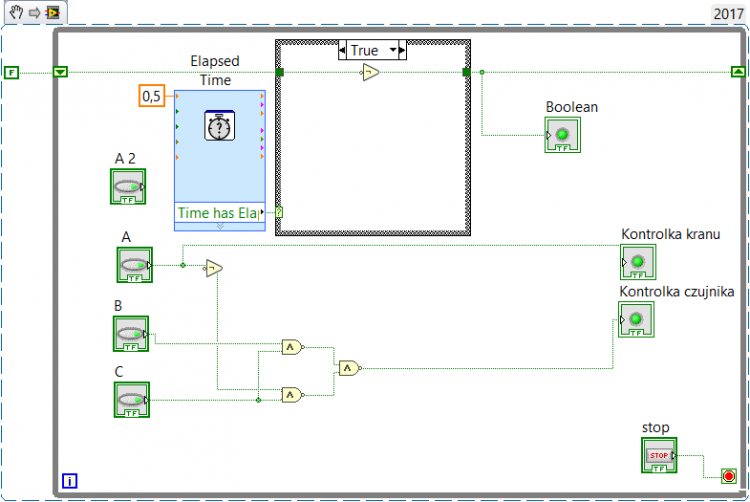Click the loop iteration terminal i

coord(69,481)
